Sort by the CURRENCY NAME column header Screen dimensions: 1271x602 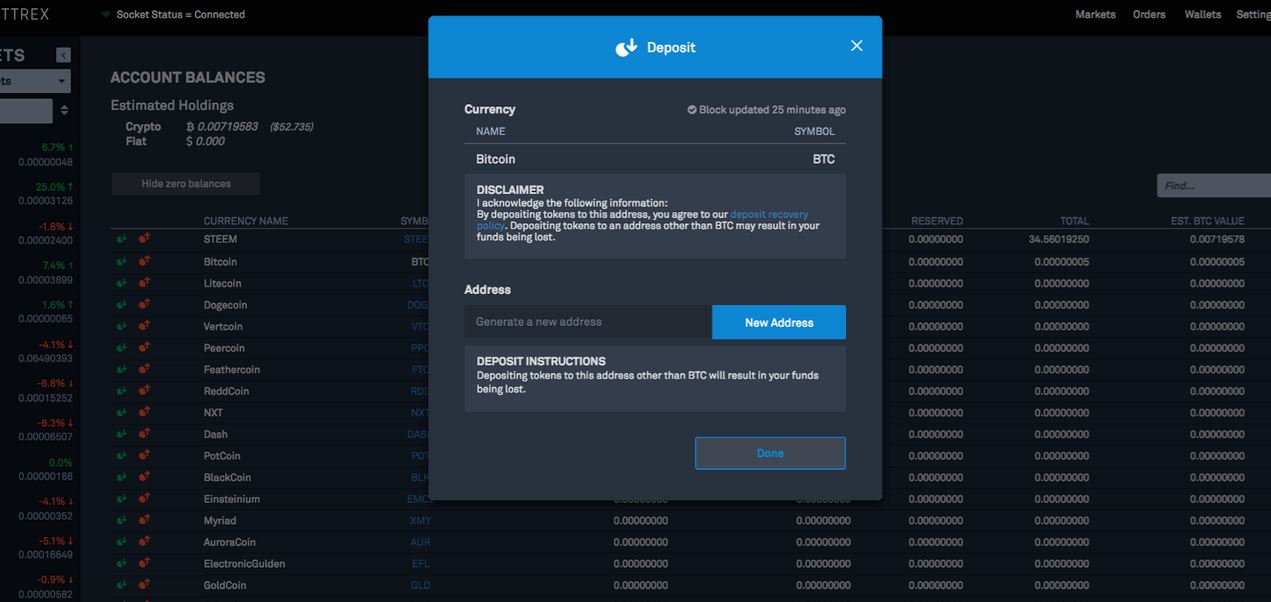(x=246, y=221)
